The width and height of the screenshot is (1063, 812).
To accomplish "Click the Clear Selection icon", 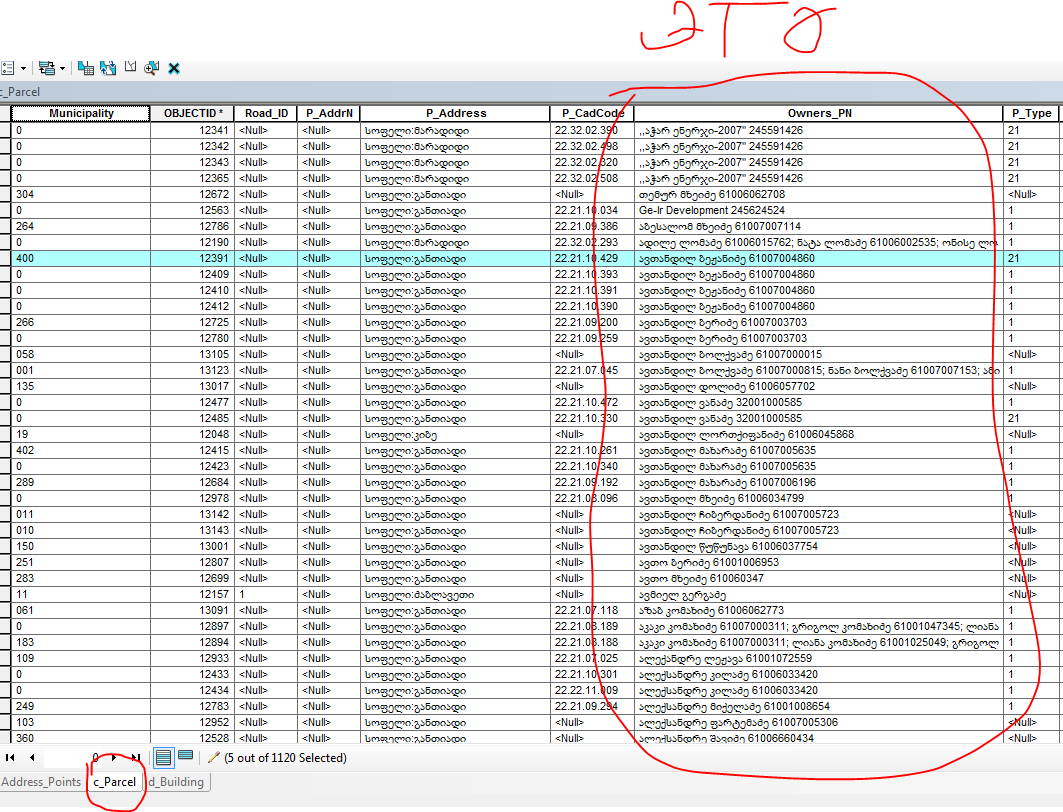I will [130, 68].
